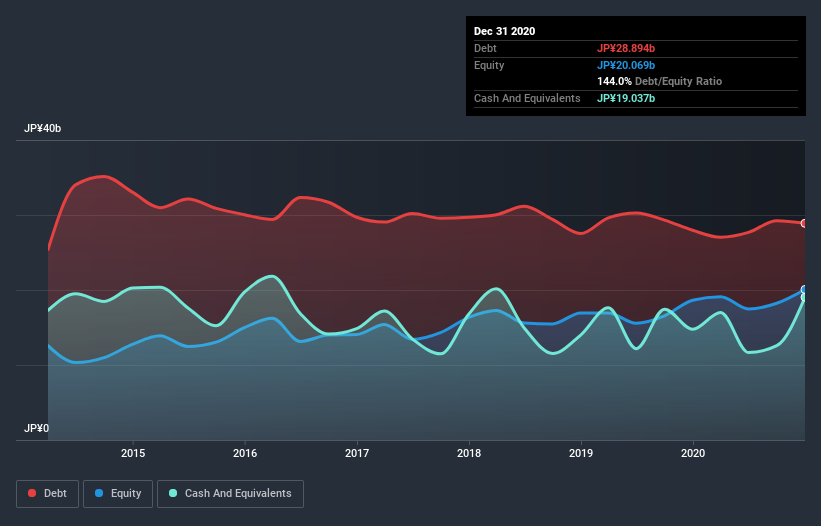Click the JP¥0 y-axis label
821x526 pixels.
tap(36, 429)
